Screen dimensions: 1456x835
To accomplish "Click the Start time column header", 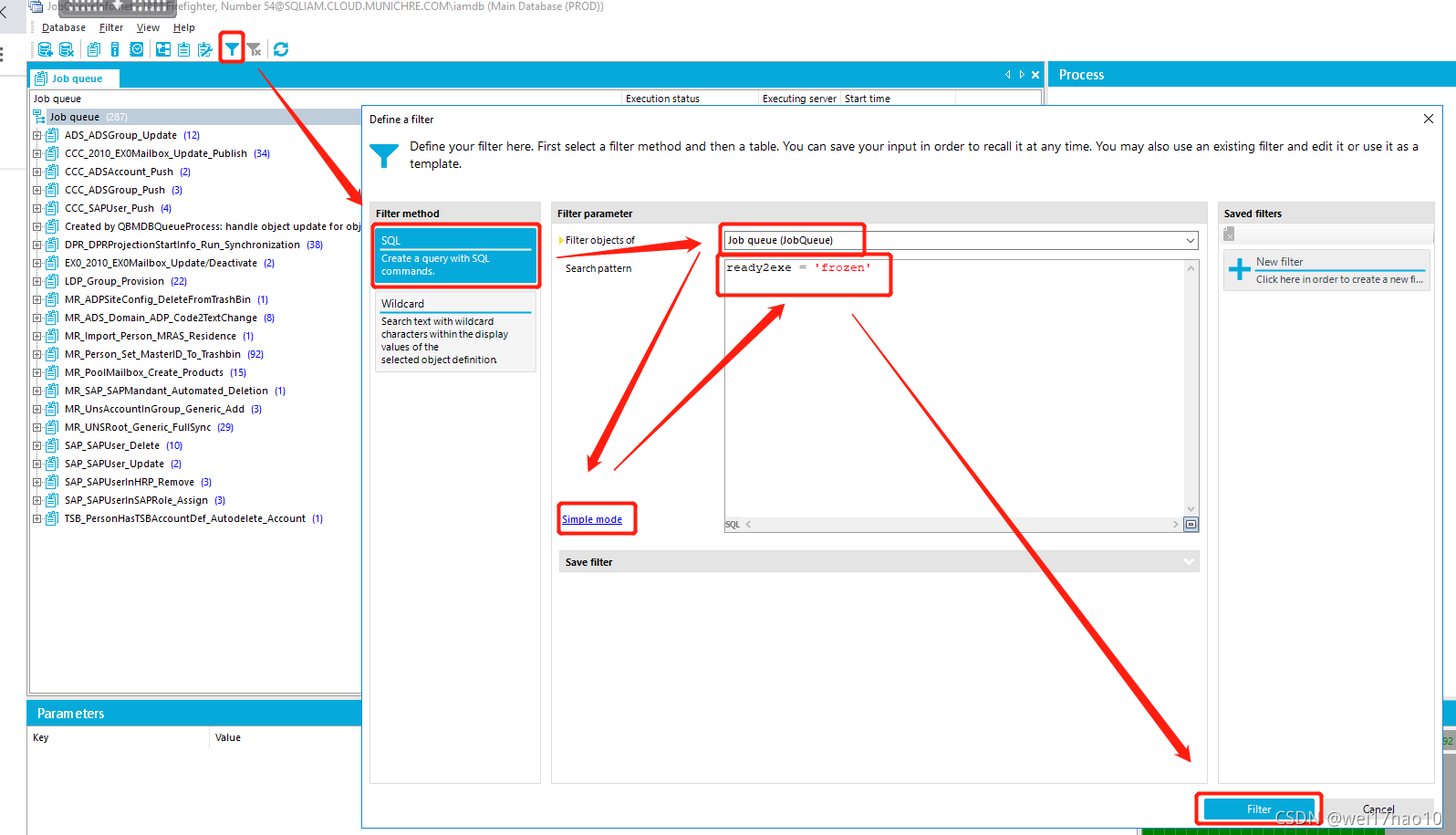I will [x=899, y=99].
